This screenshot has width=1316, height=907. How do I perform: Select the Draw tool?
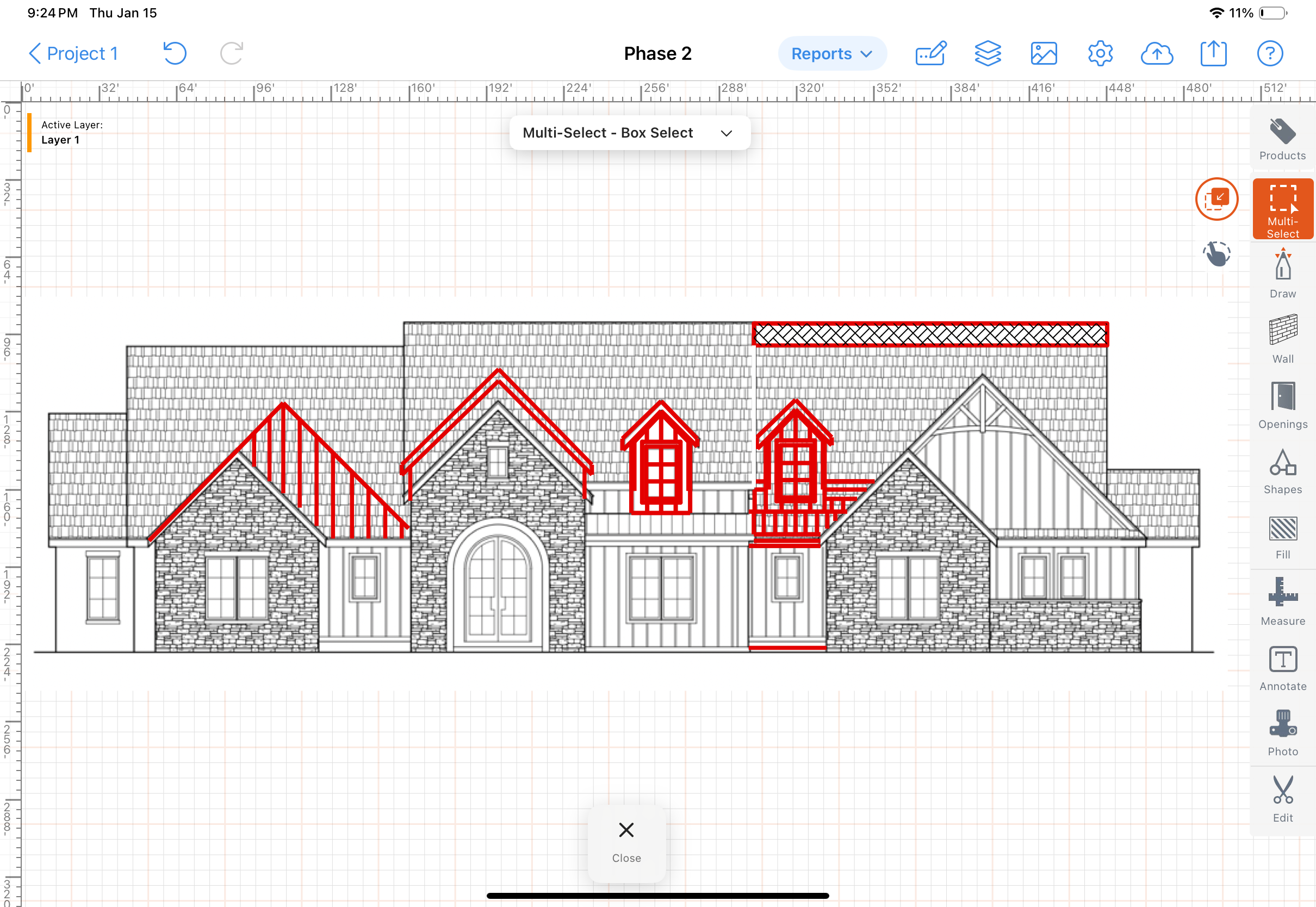[x=1282, y=274]
